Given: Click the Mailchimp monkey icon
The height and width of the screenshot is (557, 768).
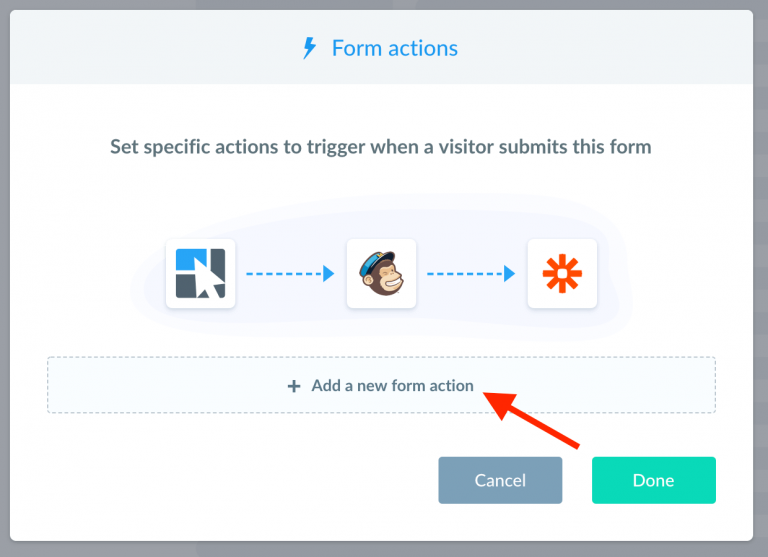Looking at the screenshot, I should click(381, 273).
